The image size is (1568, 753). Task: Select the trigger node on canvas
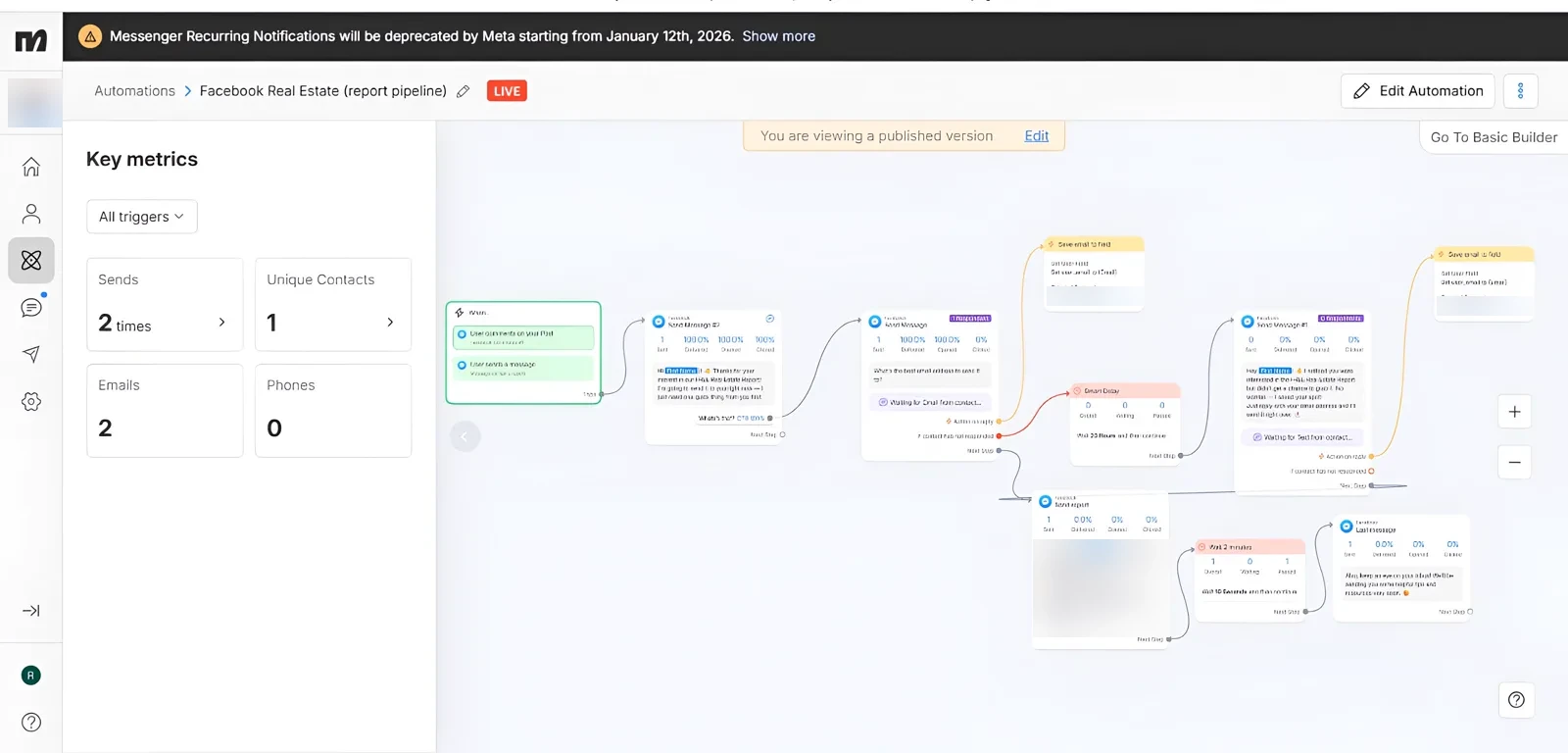click(x=523, y=353)
